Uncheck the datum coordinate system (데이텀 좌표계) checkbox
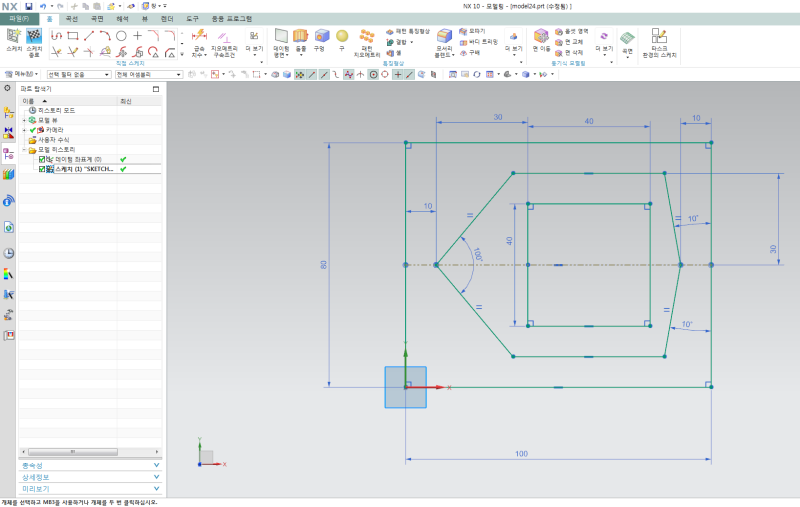 (x=42, y=159)
